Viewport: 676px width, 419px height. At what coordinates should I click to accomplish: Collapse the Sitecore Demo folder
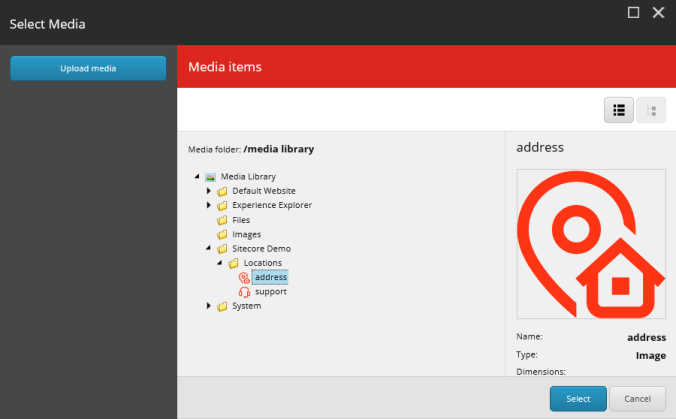tap(209, 249)
